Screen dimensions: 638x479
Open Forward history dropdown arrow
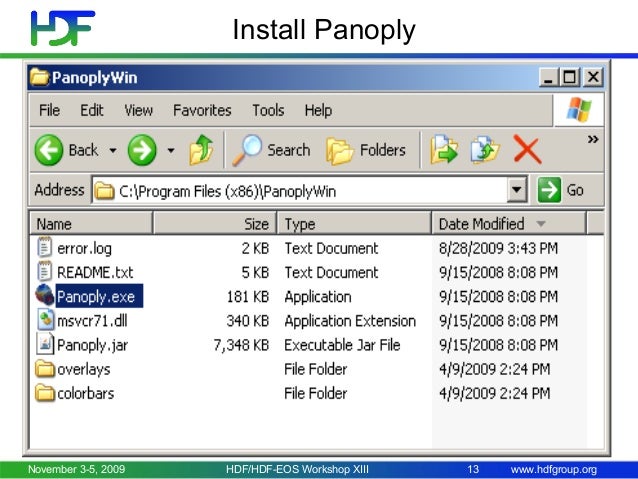(171, 151)
